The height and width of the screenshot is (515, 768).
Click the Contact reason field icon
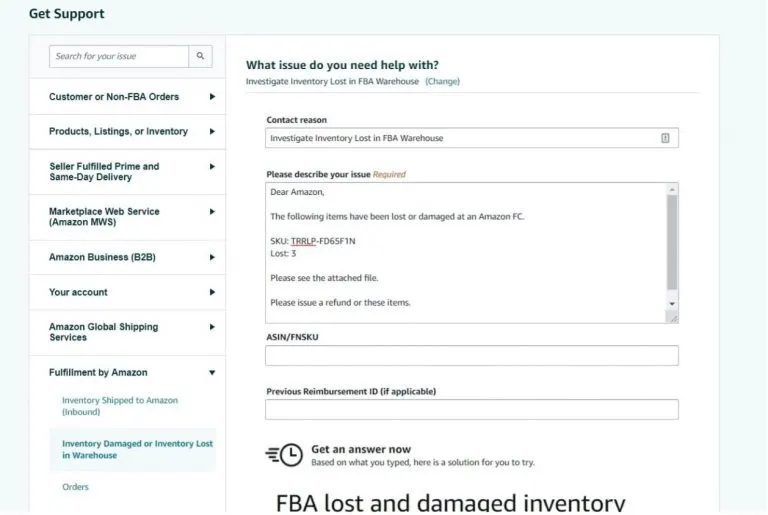pyautogui.click(x=665, y=138)
